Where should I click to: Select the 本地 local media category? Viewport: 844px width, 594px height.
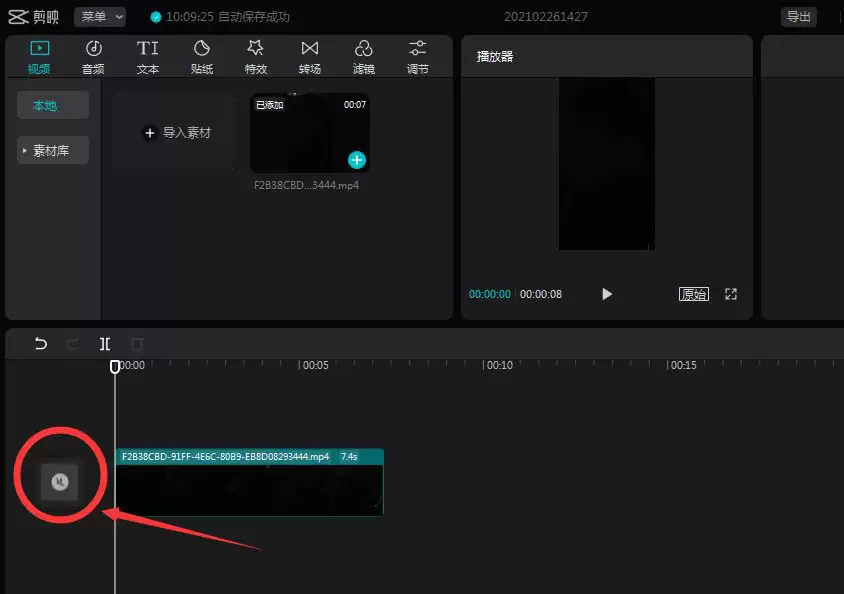pos(53,105)
